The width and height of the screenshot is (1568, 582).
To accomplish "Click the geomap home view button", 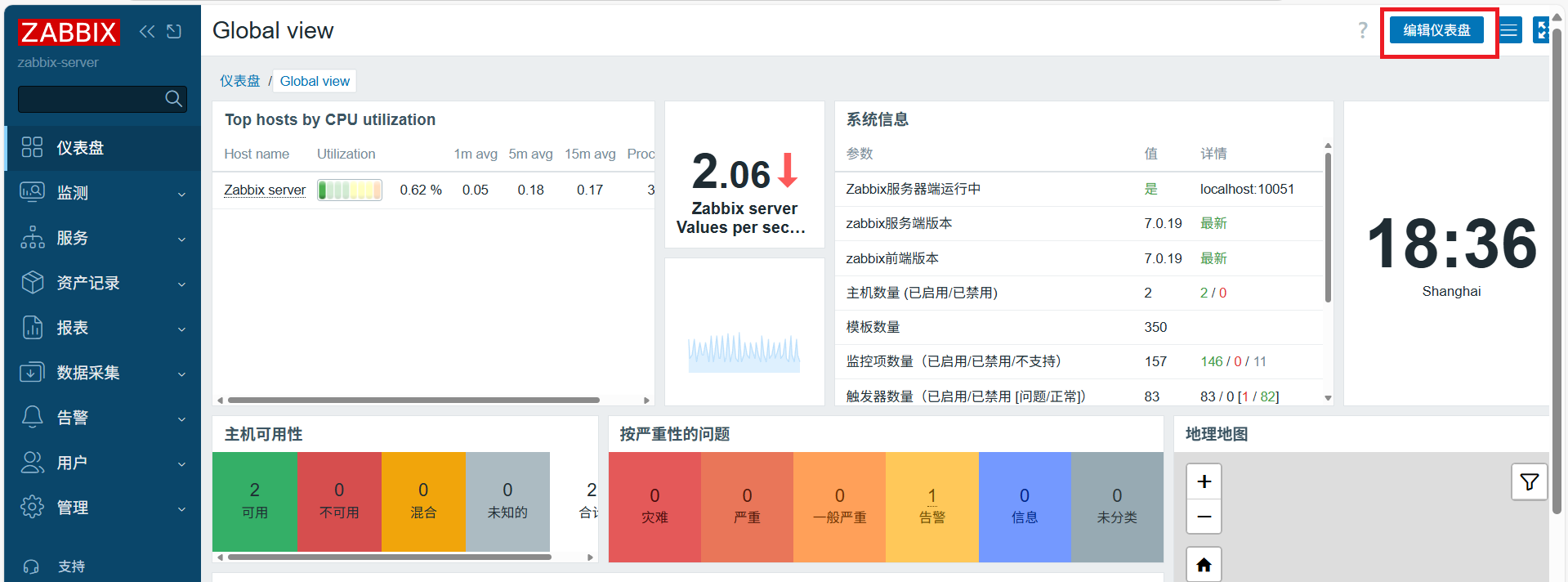I will [1204, 565].
